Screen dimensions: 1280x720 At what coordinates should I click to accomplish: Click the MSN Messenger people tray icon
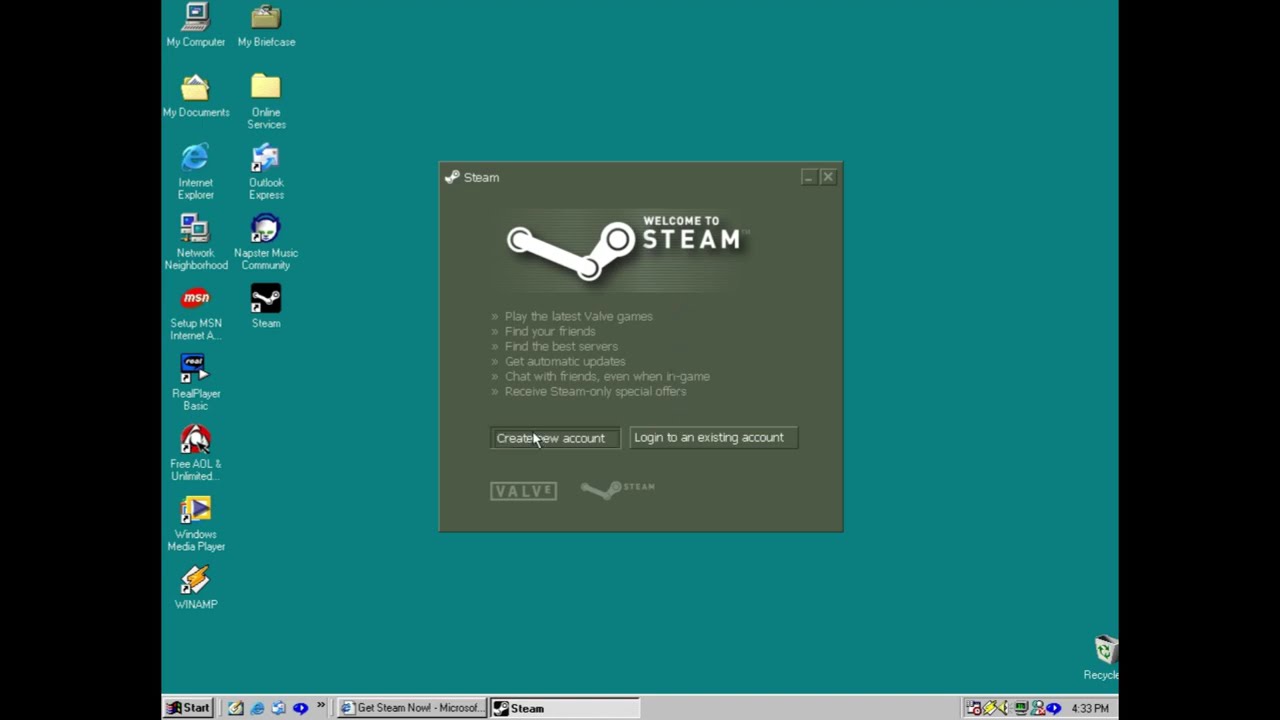point(1038,708)
